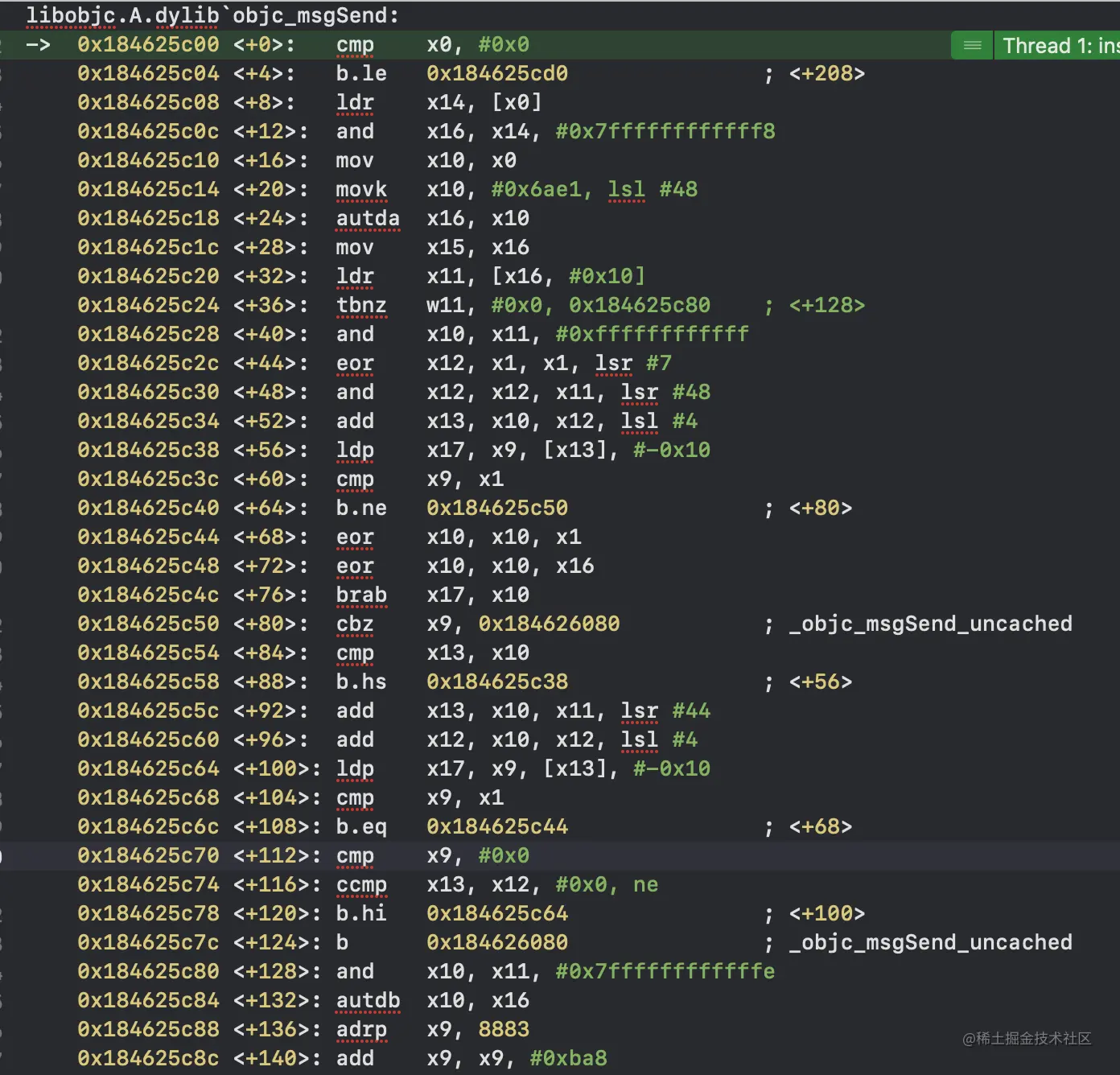Select address 0x184625c10 at offset +16
The image size is (1120, 1075).
click(x=148, y=161)
